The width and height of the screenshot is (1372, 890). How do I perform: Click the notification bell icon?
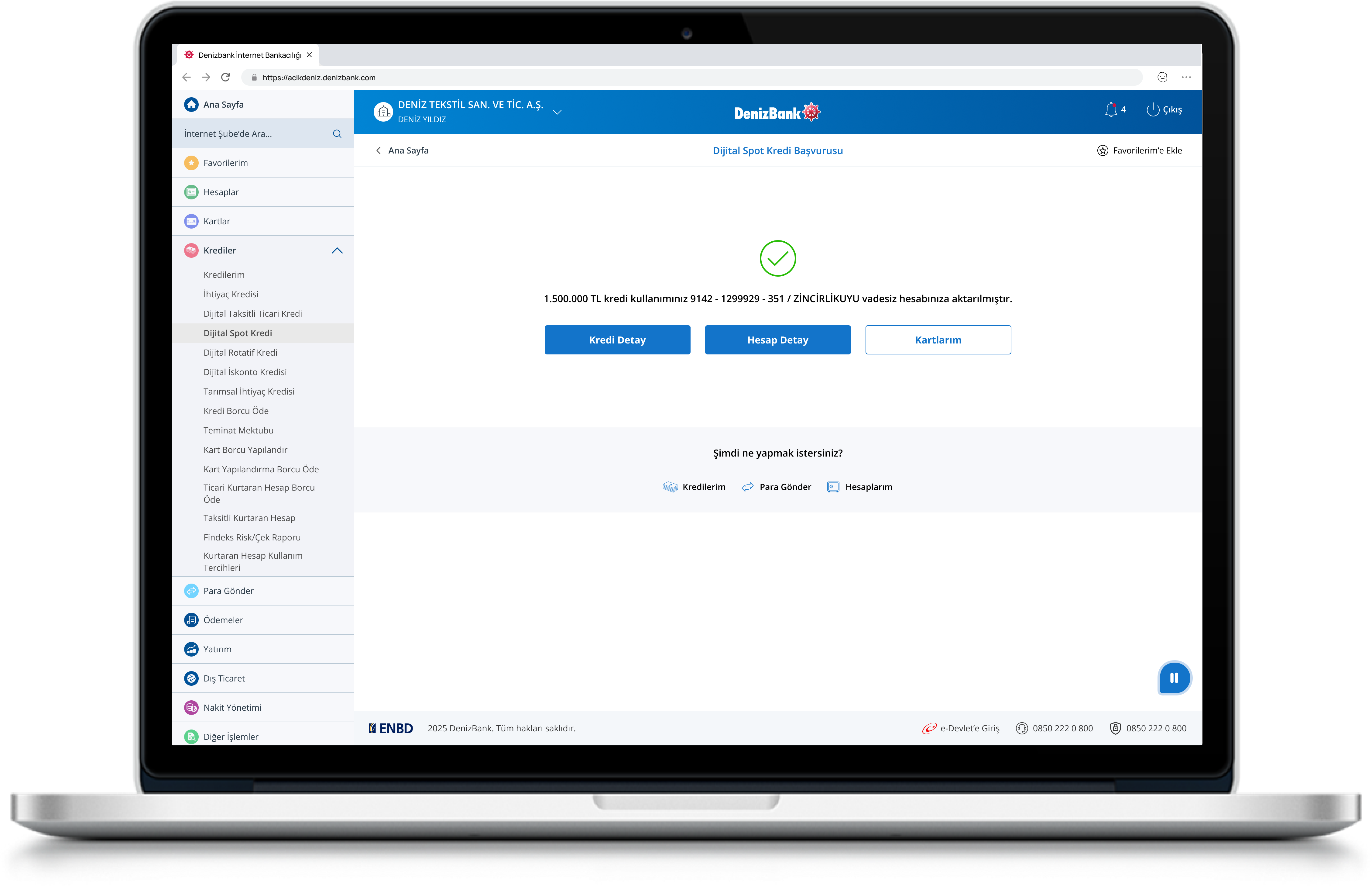[1111, 110]
